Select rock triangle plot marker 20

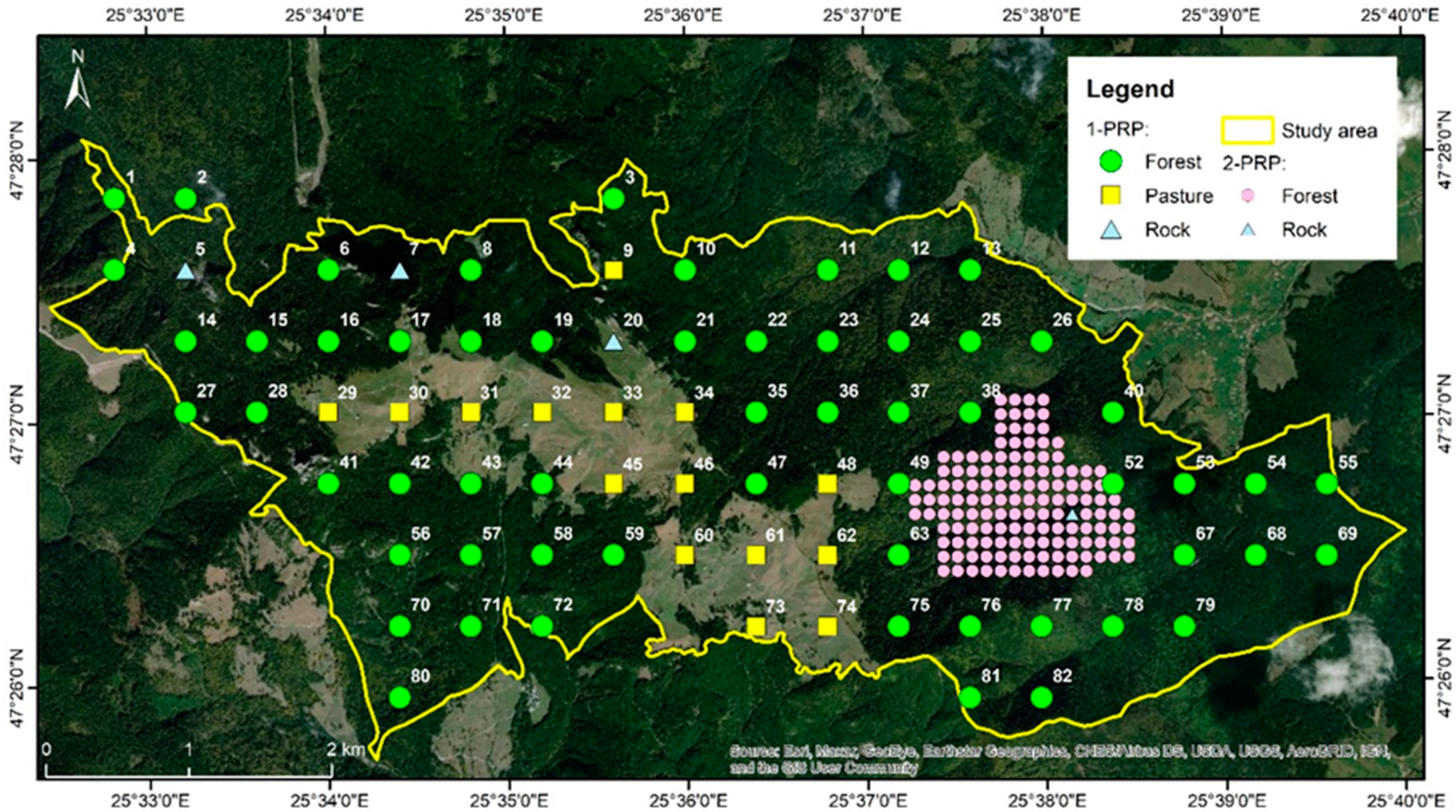point(613,342)
